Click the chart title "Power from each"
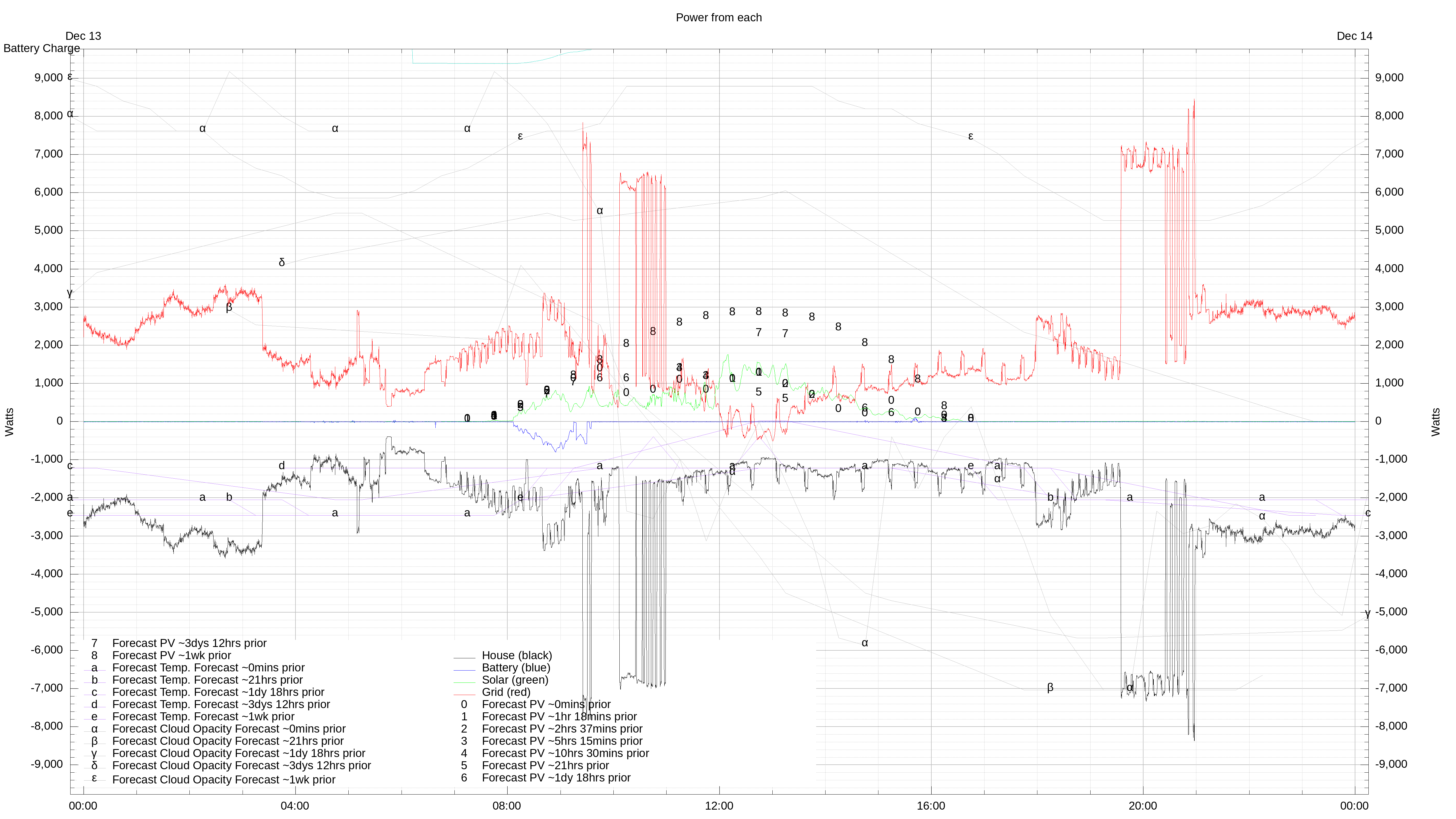The image size is (1456, 819). [x=718, y=18]
